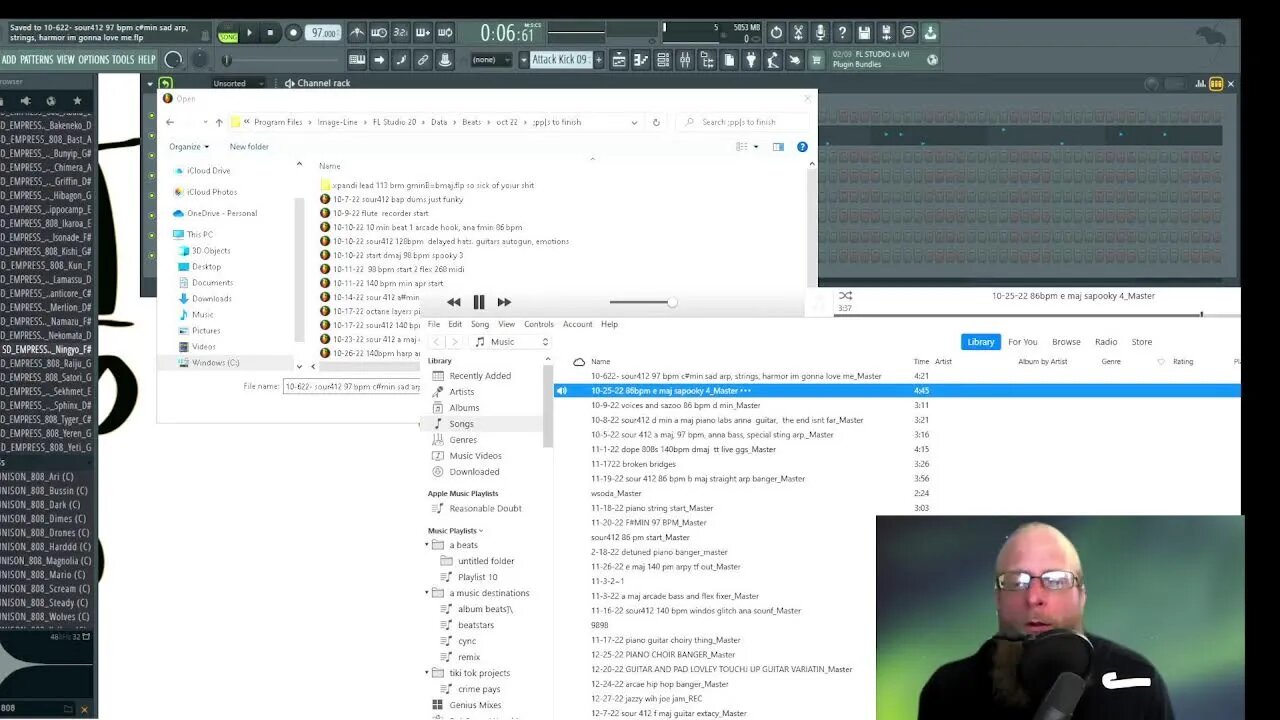Open the snap selector showing (none)
This screenshot has height=720, width=1280.
(492, 60)
